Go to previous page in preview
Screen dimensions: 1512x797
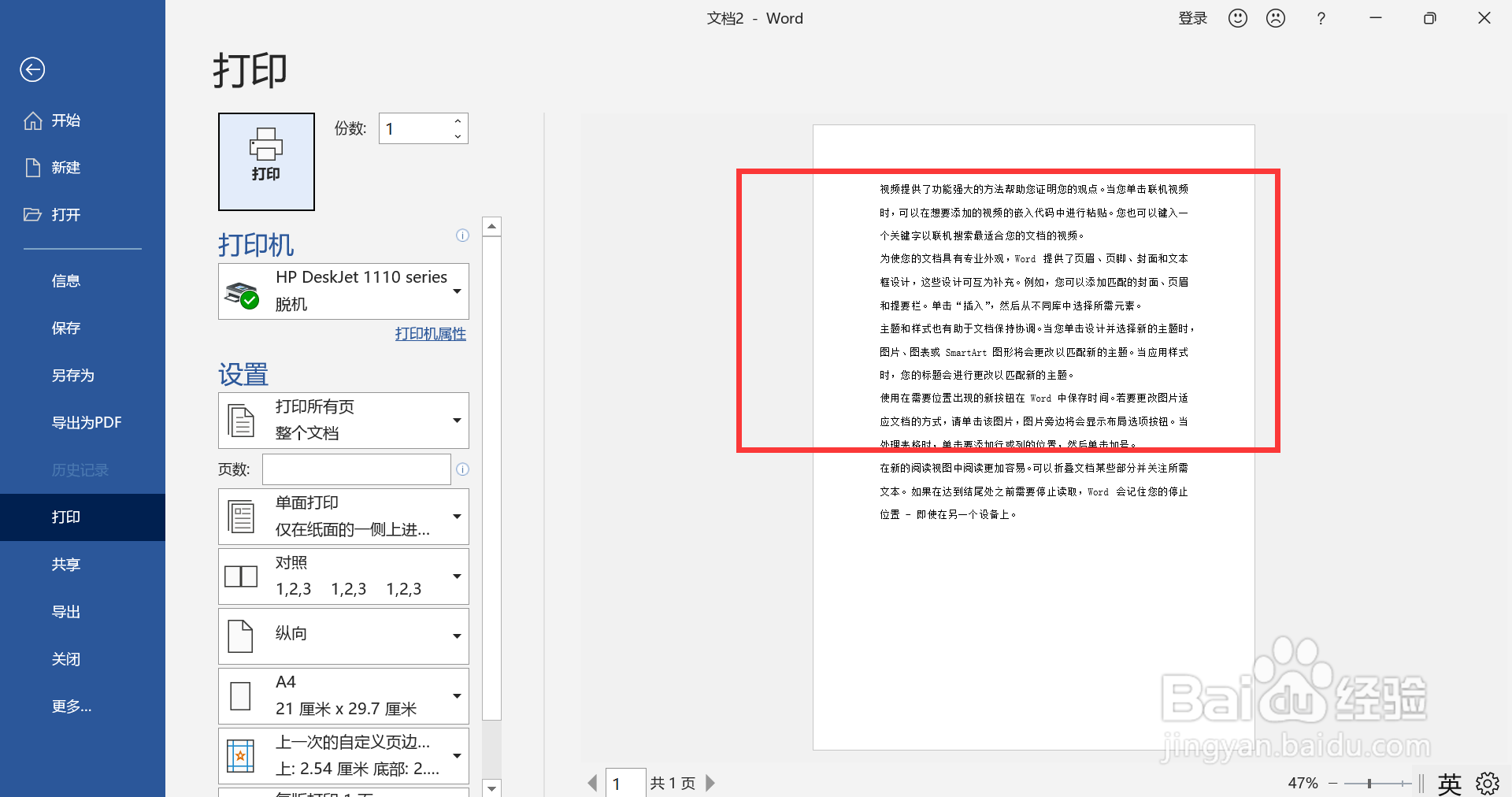tap(593, 783)
